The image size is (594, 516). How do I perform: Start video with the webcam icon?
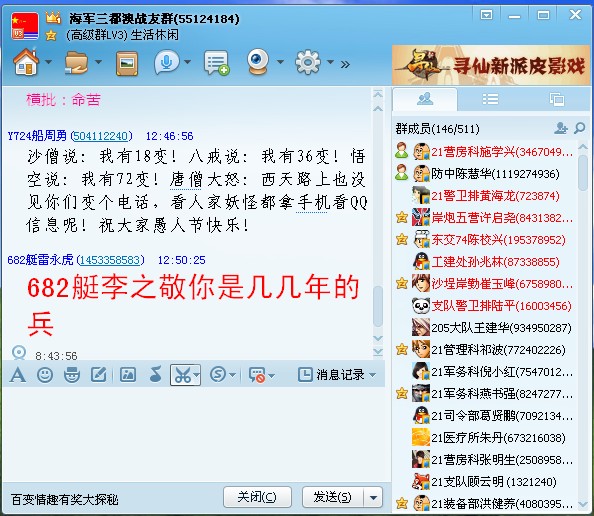(x=258, y=62)
